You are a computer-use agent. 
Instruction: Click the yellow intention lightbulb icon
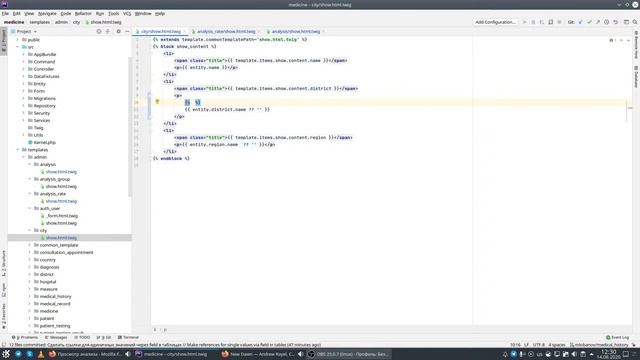pyautogui.click(x=157, y=102)
